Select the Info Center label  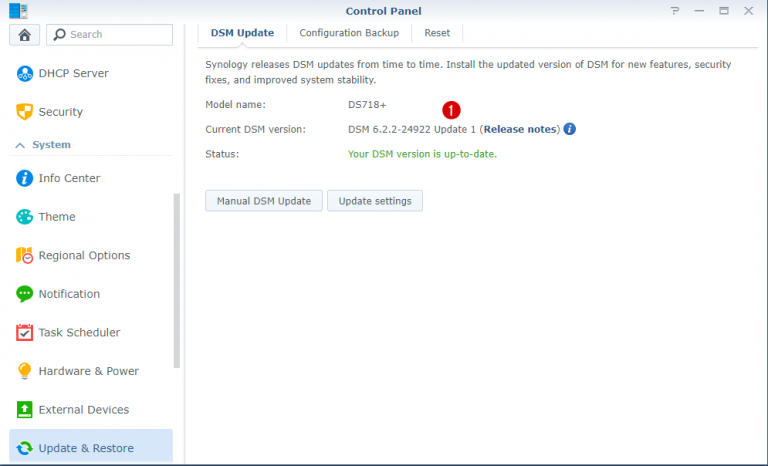tap(69, 178)
